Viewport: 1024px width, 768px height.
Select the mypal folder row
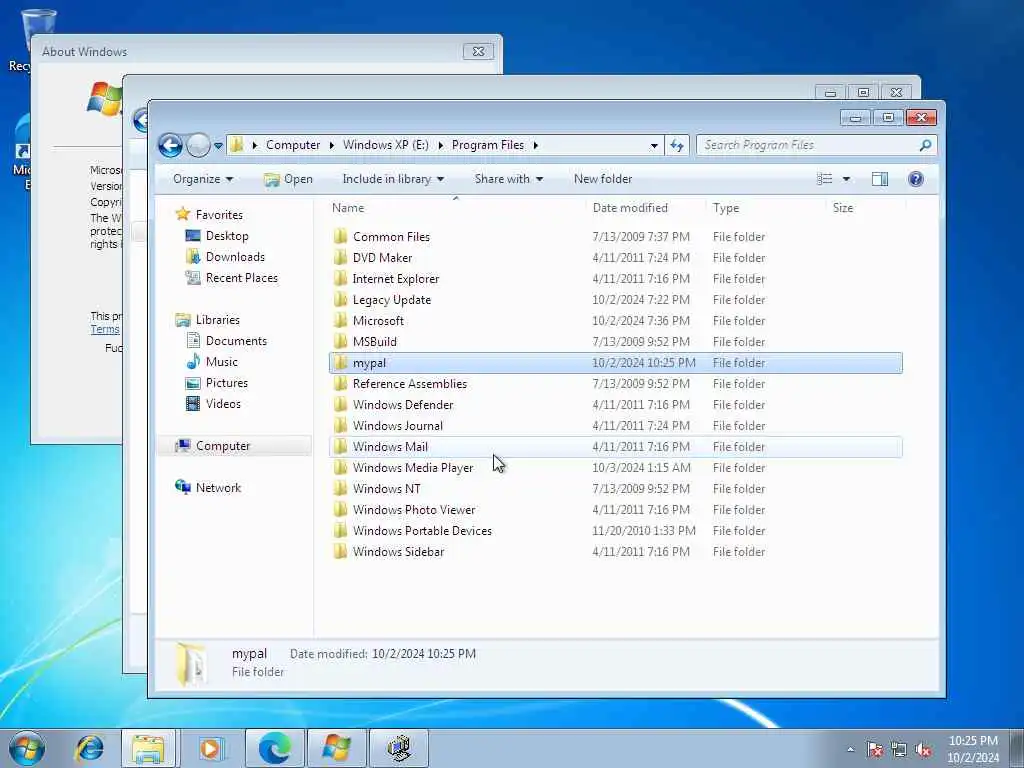coord(615,362)
